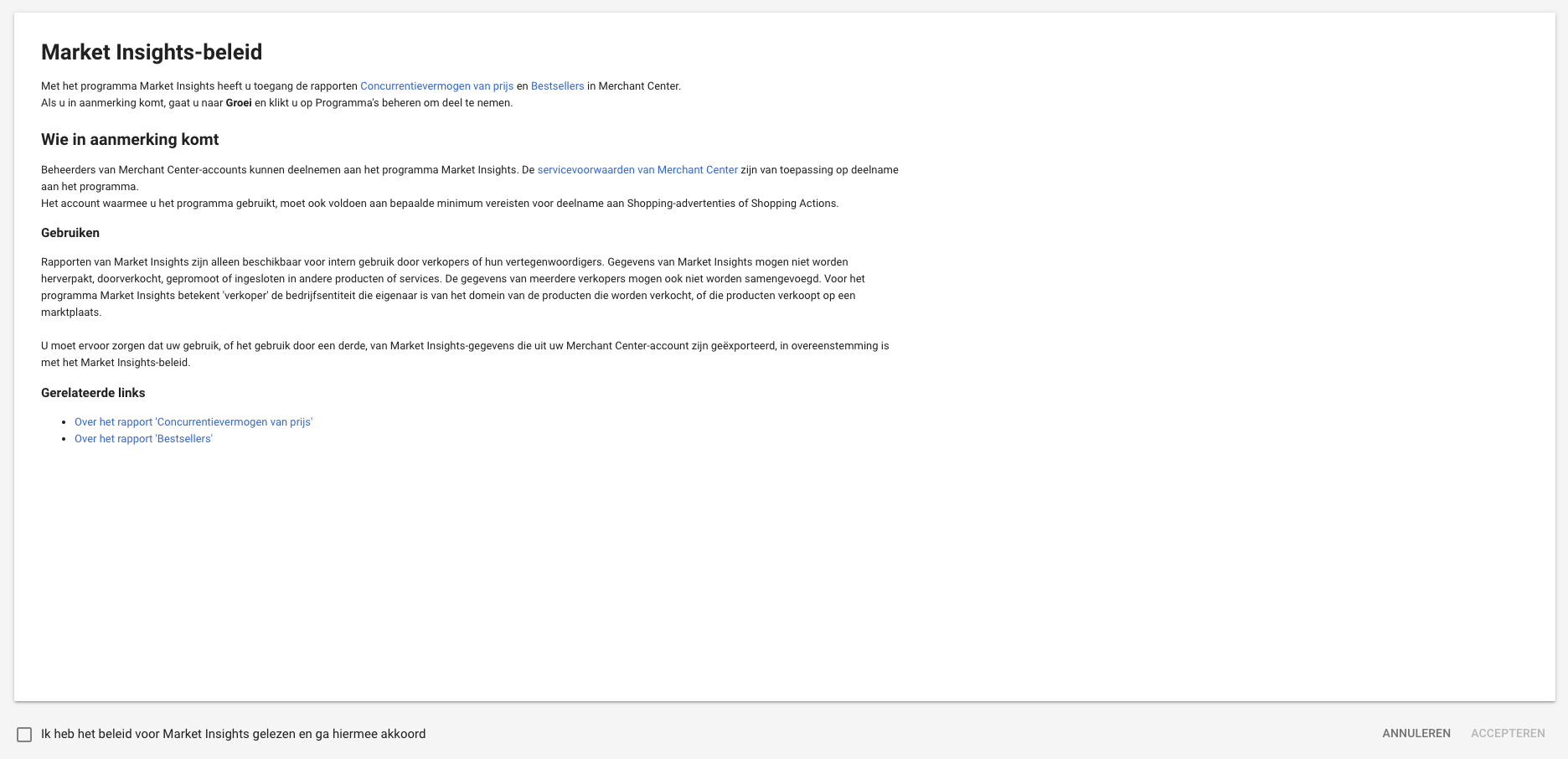Screen dimensions: 1568x759
Task: Click the 'Gebruiken' section heading
Action: [70, 233]
